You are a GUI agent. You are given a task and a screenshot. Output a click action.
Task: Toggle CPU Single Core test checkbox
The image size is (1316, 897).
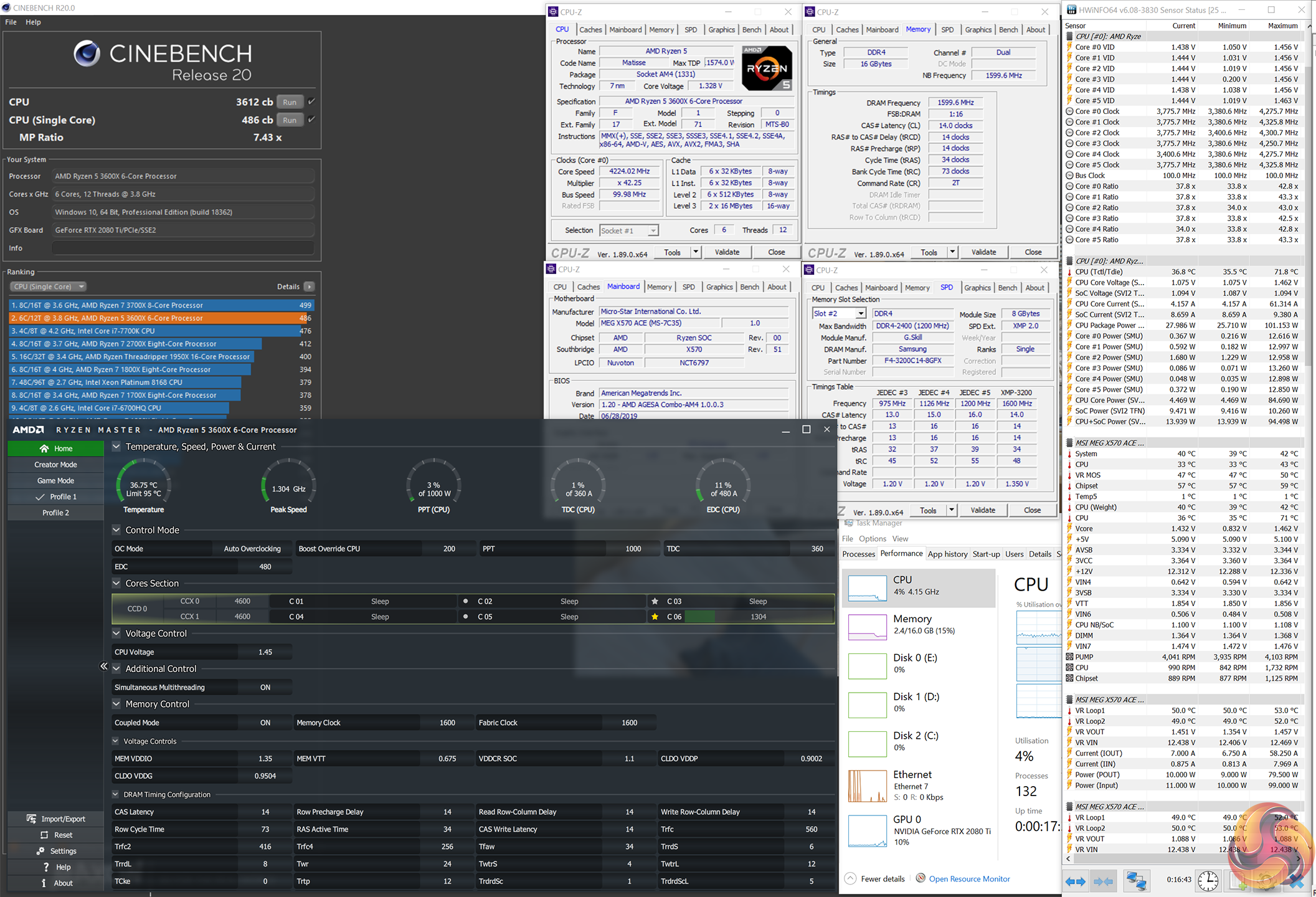311,120
